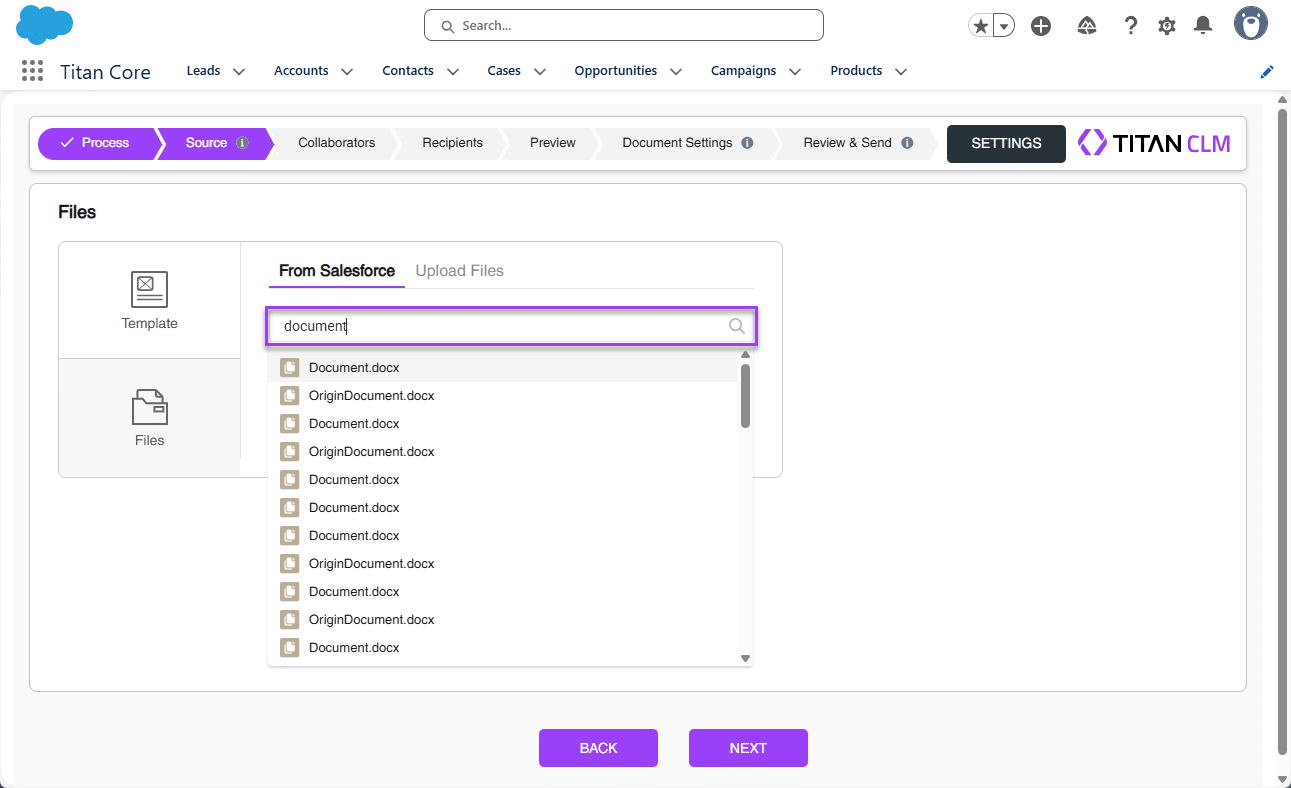Select OriginDocument.docx from the results list
Image resolution: width=1291 pixels, height=788 pixels.
(x=371, y=395)
